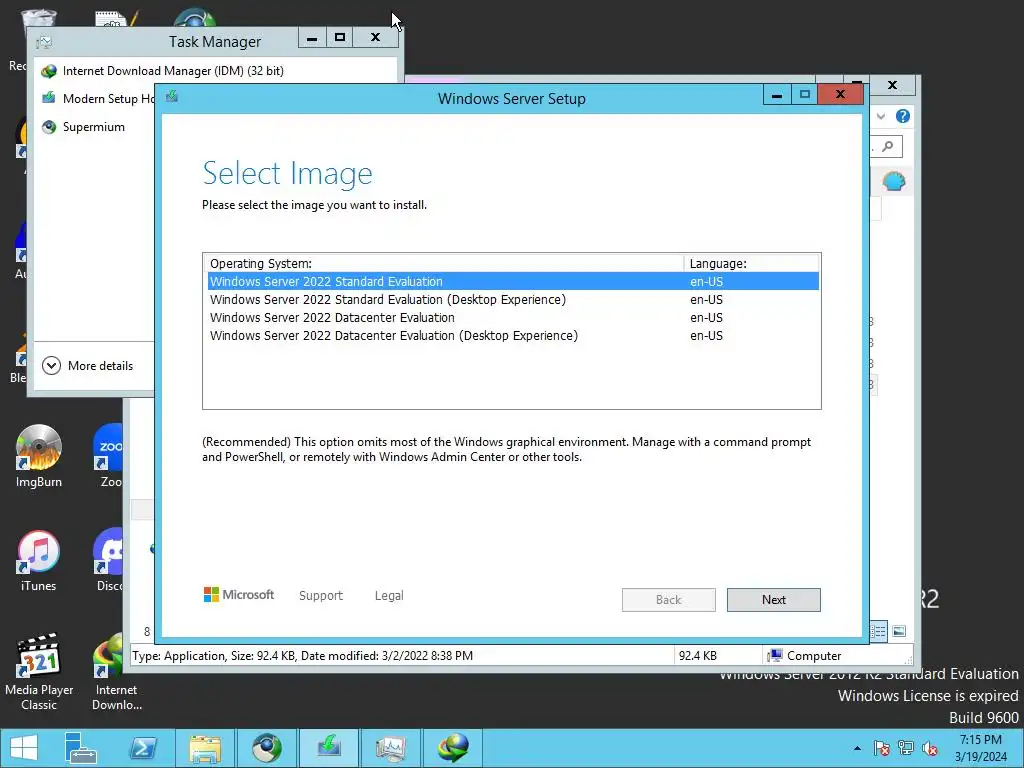
Task: Open the Zoom desktop shortcut
Action: pyautogui.click(x=110, y=456)
